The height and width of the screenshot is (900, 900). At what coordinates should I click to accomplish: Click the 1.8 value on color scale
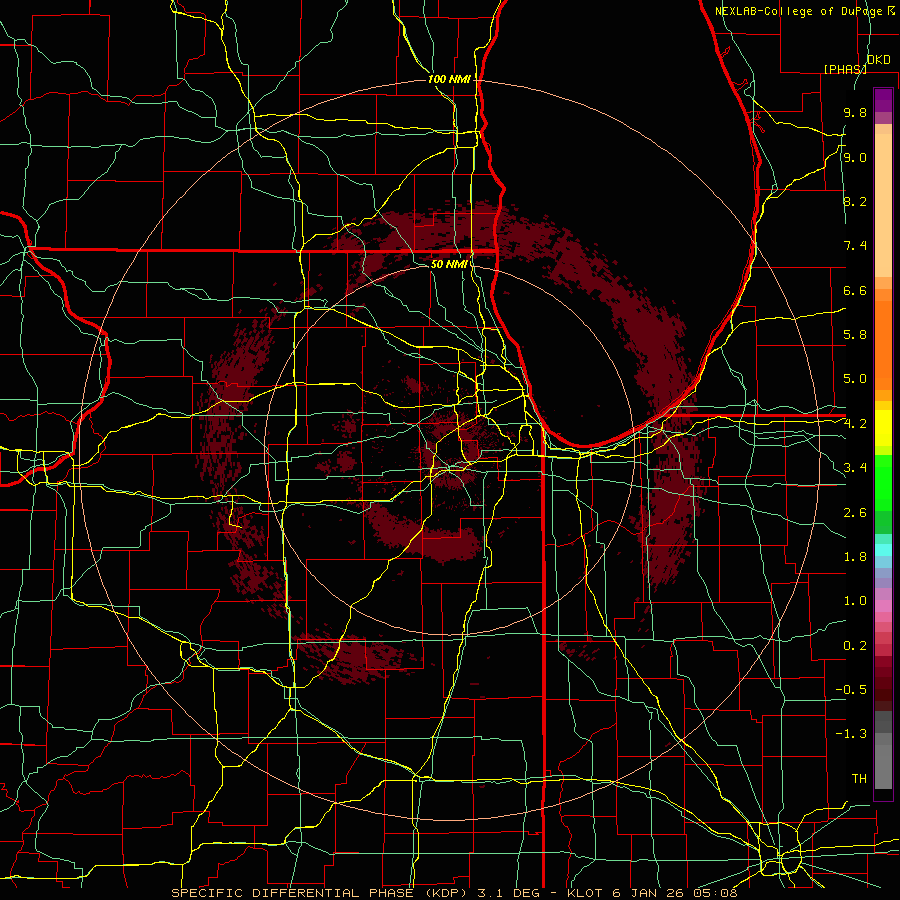[855, 557]
